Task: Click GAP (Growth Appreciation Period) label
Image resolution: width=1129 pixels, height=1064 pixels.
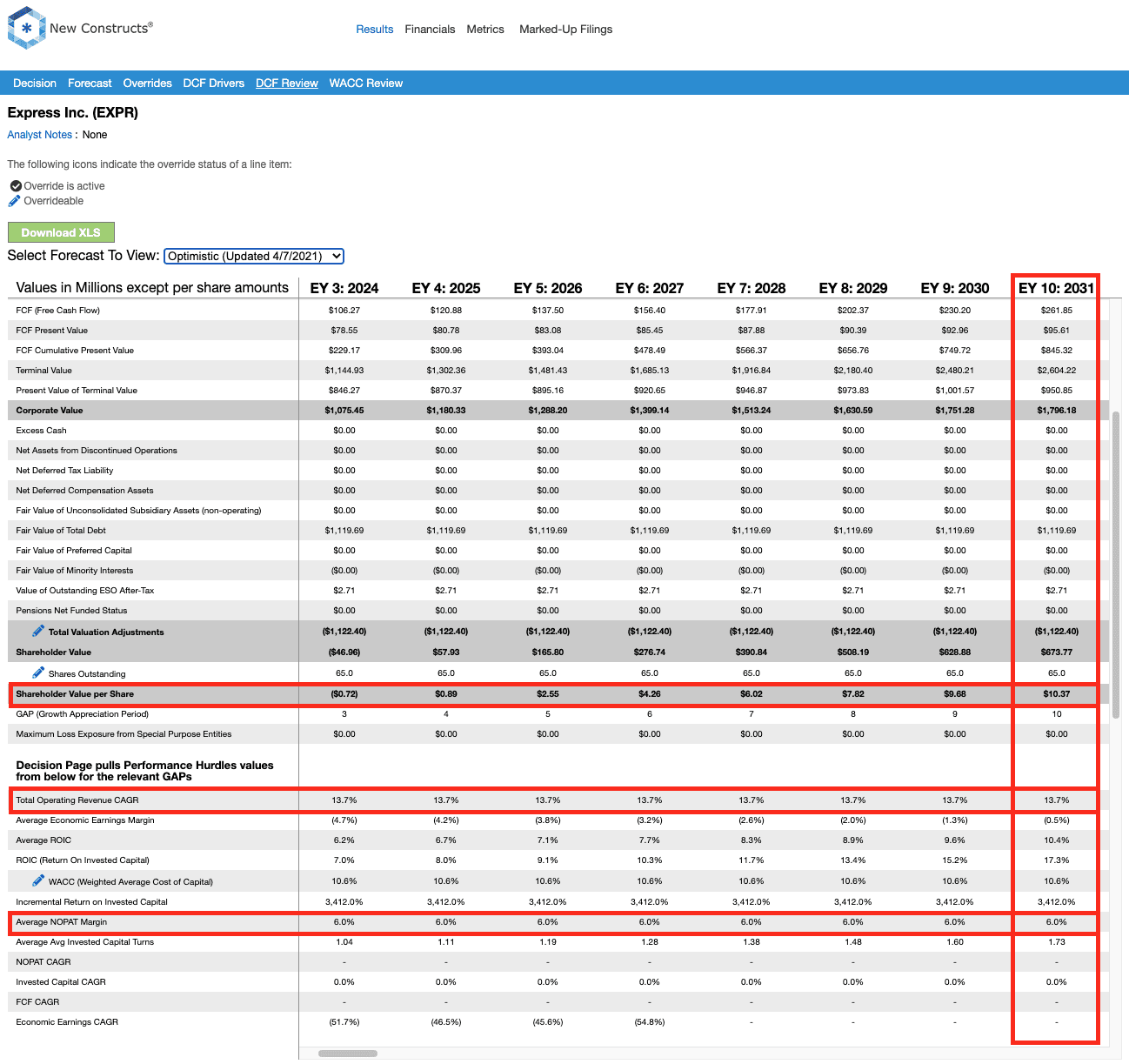Action: (x=82, y=714)
